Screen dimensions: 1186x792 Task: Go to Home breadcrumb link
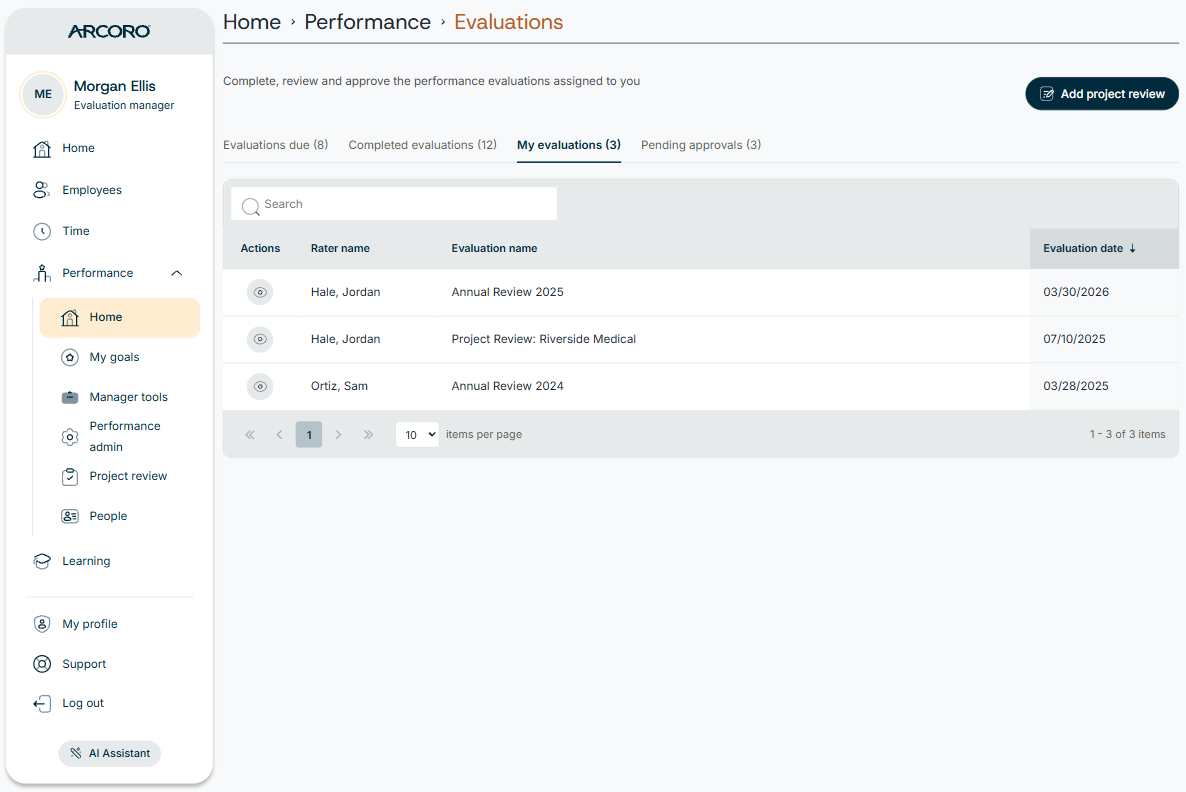[252, 22]
